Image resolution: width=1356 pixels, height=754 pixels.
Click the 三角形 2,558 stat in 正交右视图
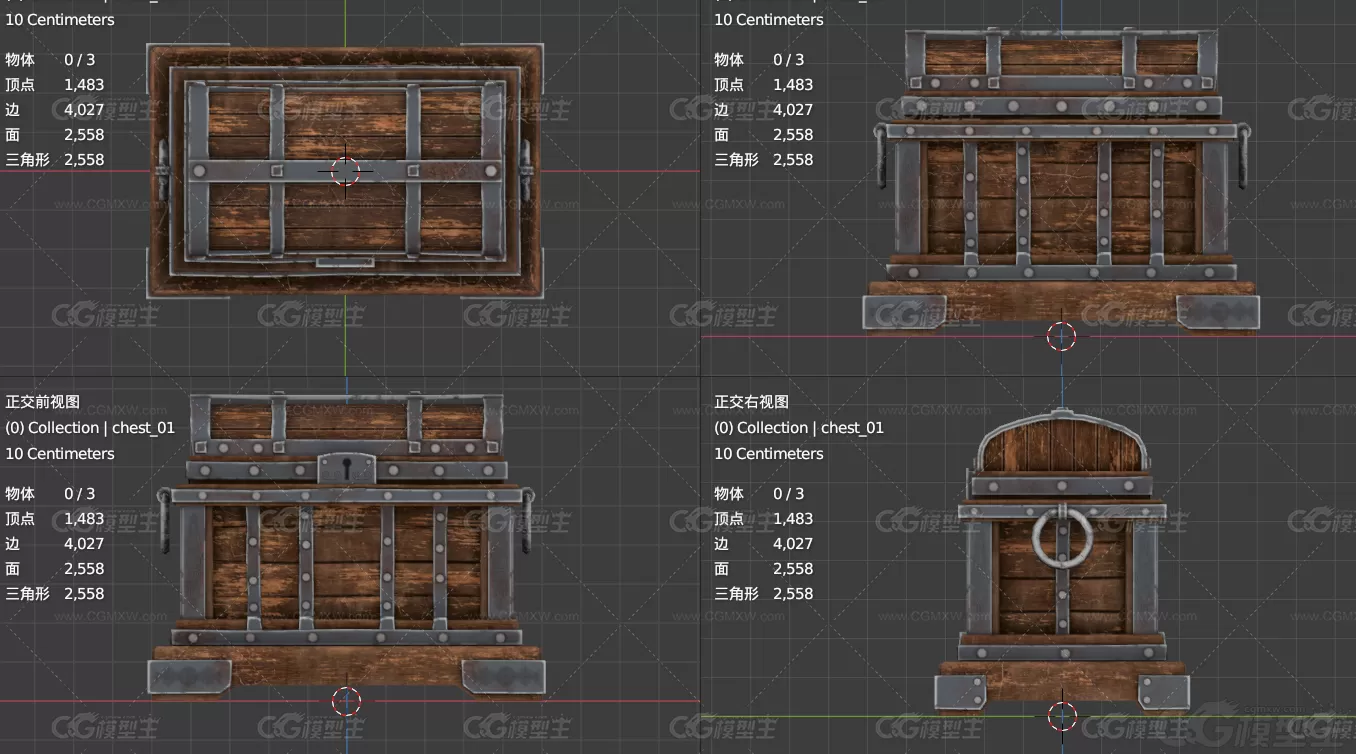(763, 594)
